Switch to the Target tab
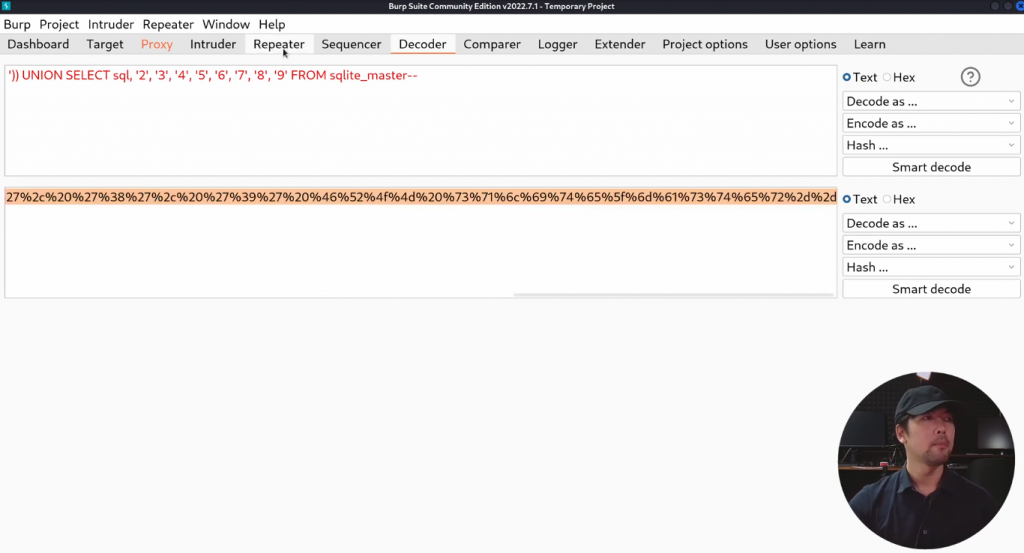Image resolution: width=1024 pixels, height=553 pixels. (104, 44)
